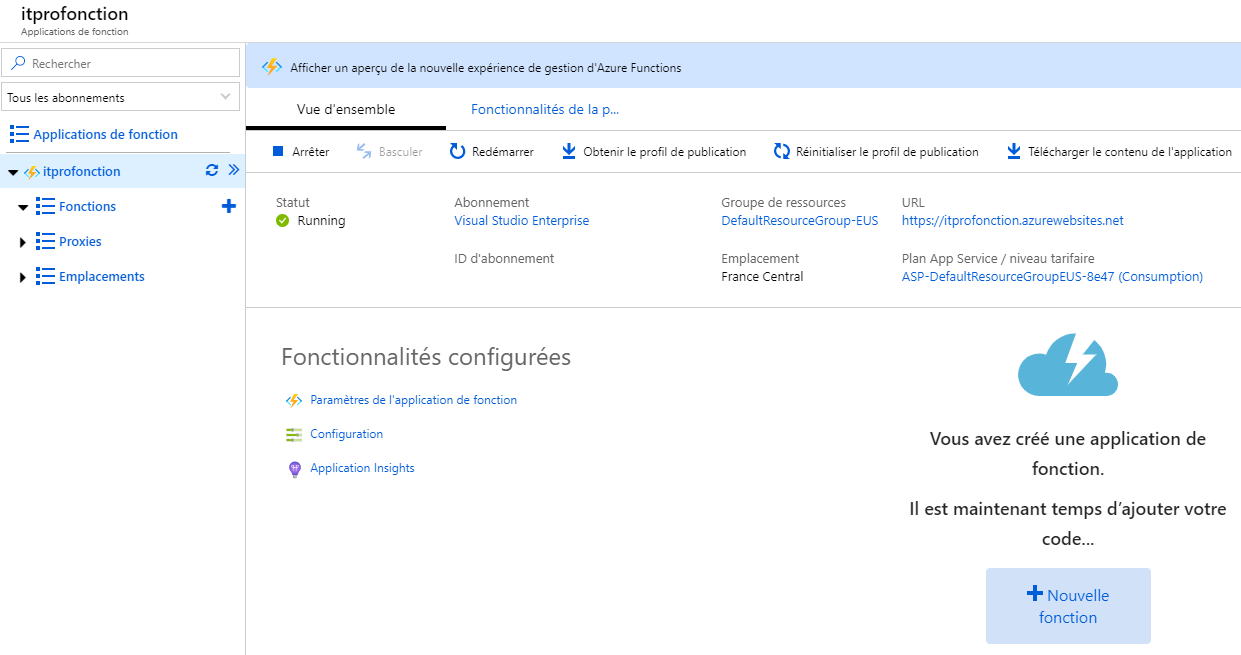Viewport: 1241px width, 655px height.
Task: Collapse the itprofonction tree node arrow
Action: pyautogui.click(x=12, y=172)
